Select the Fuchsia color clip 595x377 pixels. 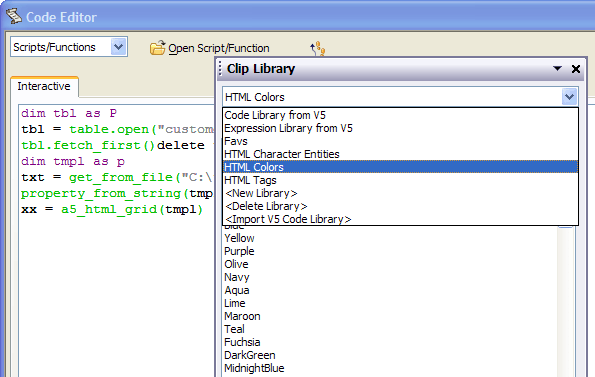(242, 342)
